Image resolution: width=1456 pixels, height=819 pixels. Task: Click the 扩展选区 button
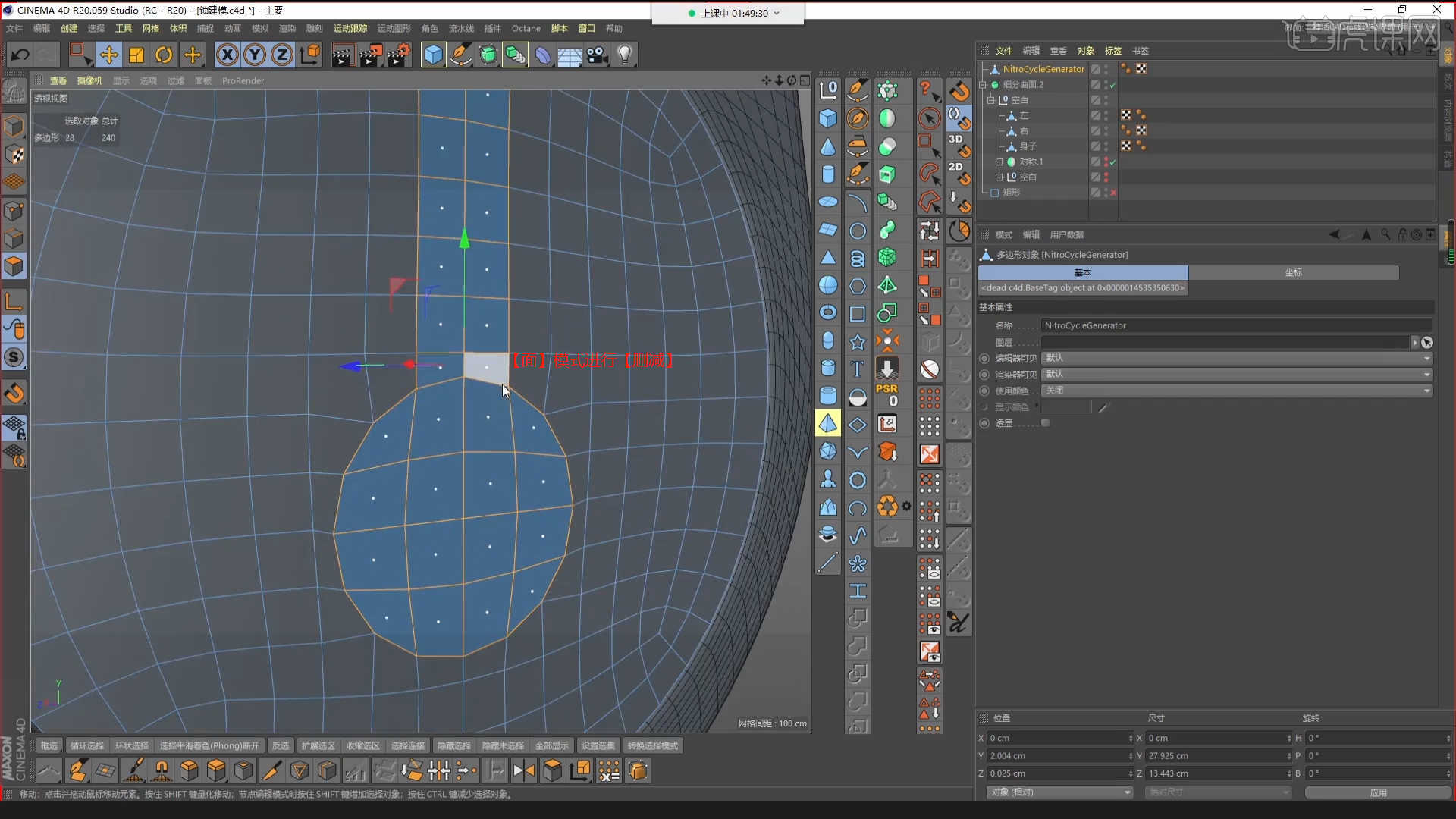318,746
